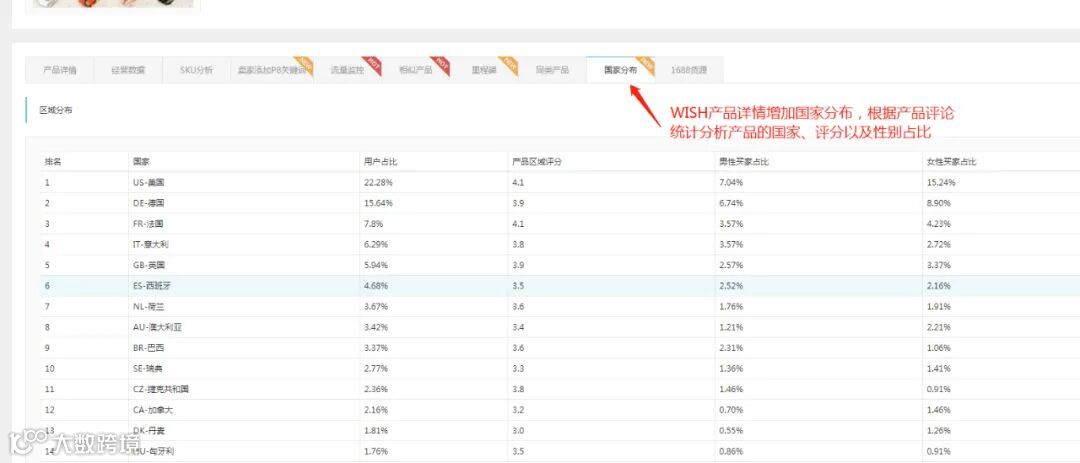Click the 0.55% male buyer value
1080x463 pixels.
point(731,431)
